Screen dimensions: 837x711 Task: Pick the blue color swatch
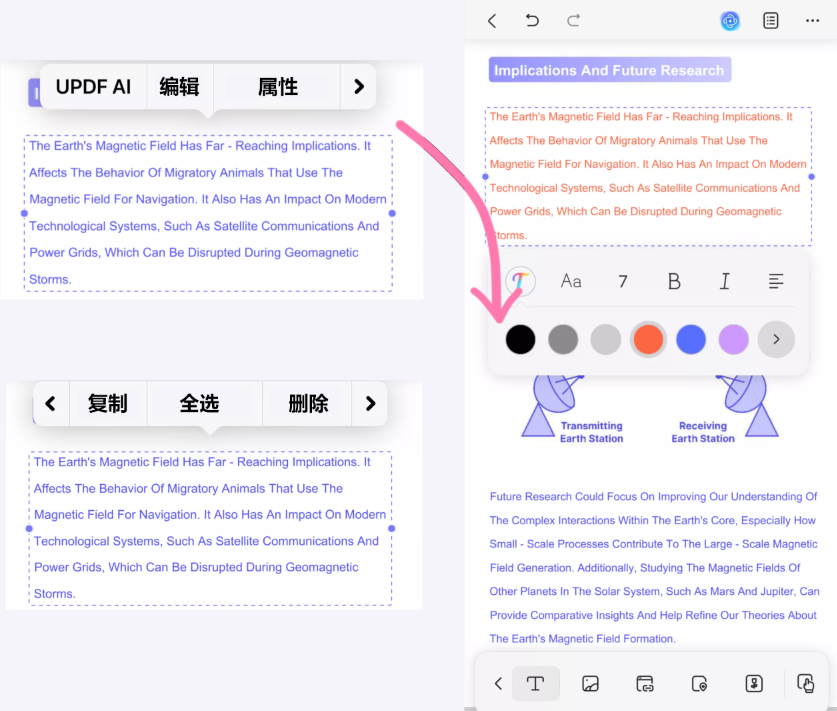tap(691, 340)
